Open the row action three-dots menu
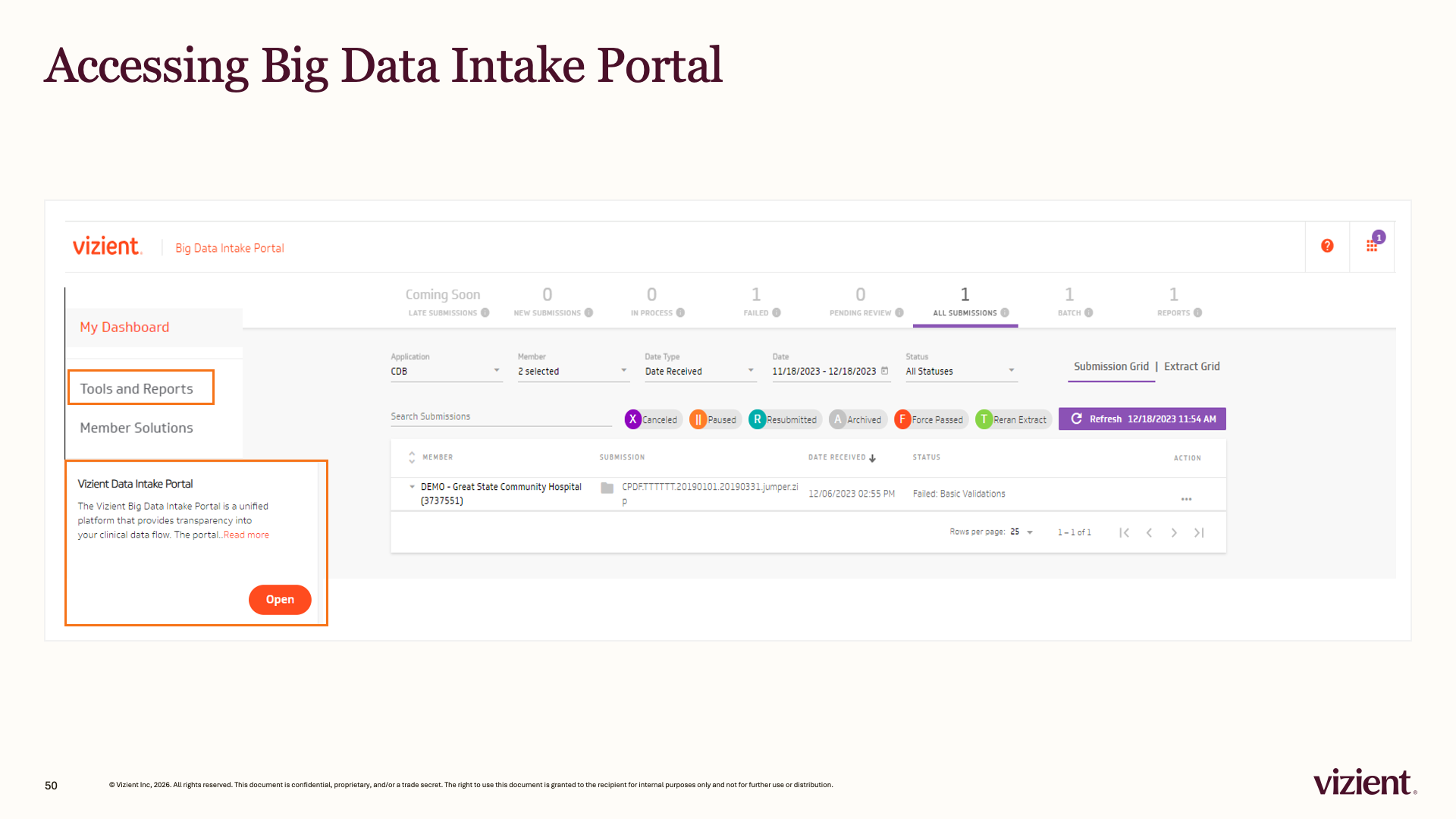Viewport: 1456px width, 819px height. tap(1187, 499)
